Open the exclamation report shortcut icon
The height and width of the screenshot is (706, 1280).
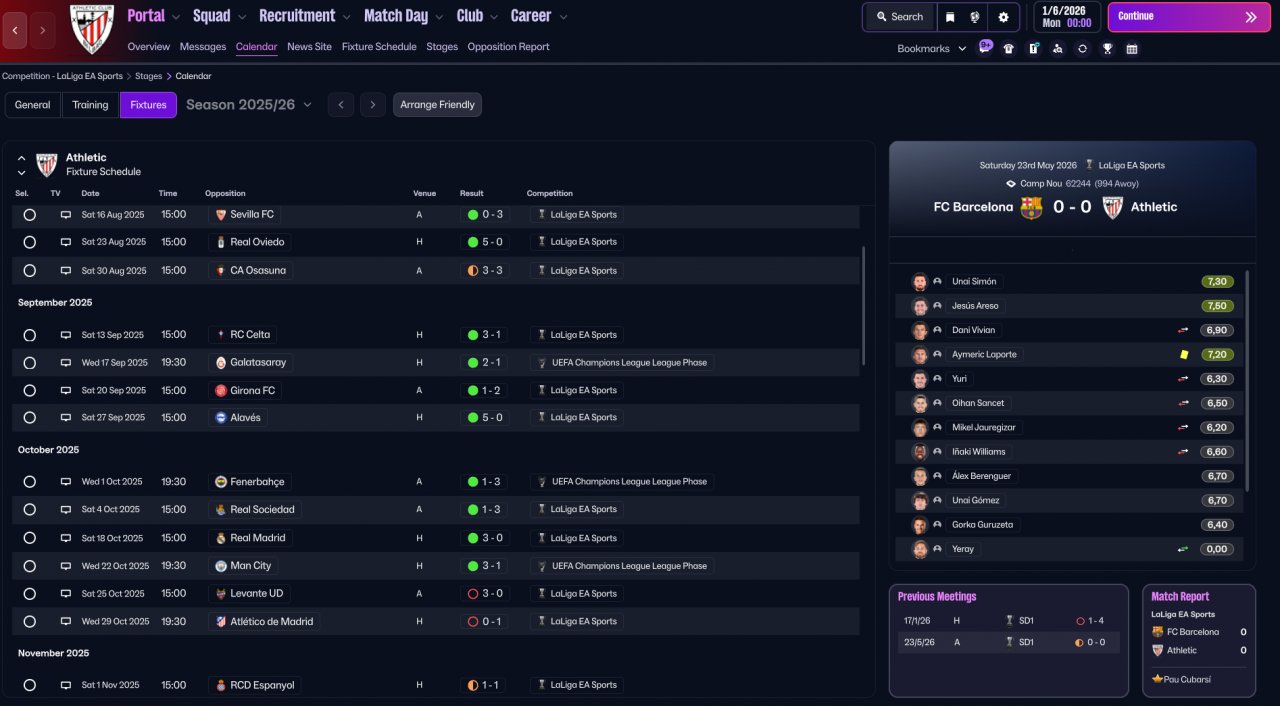click(1033, 48)
